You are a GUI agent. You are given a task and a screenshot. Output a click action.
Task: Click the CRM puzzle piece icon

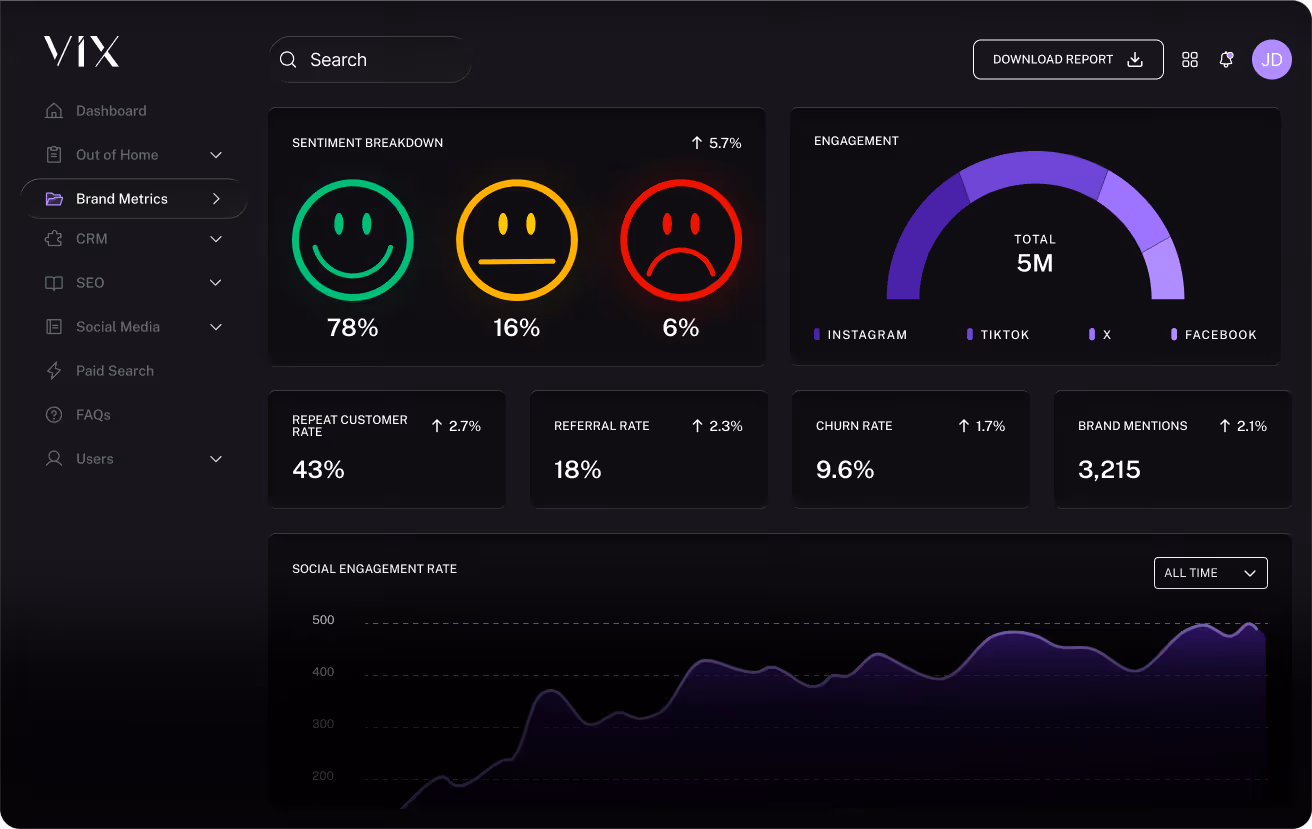(54, 239)
